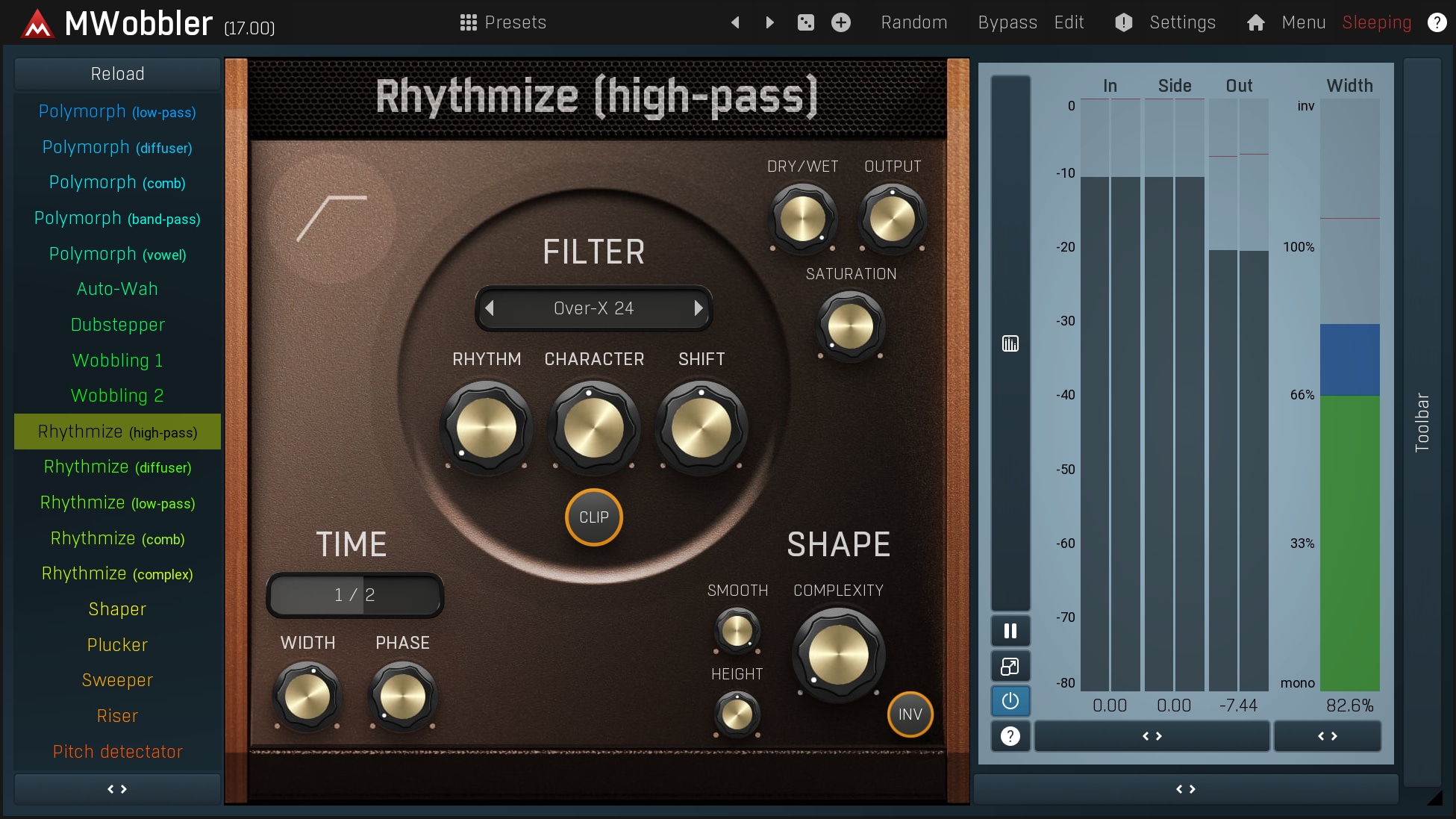Toggle the INV shape button
Viewport: 1456px width, 819px height.
[x=910, y=714]
